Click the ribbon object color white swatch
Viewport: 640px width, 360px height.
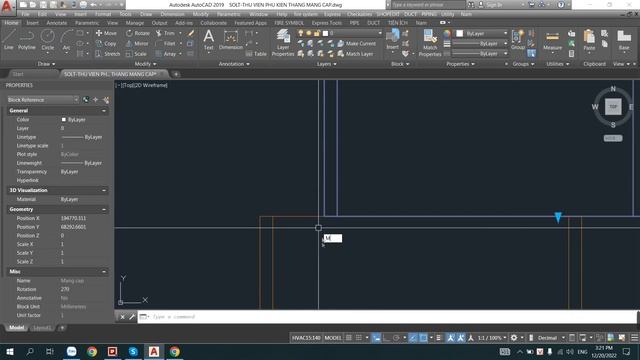pos(460,33)
